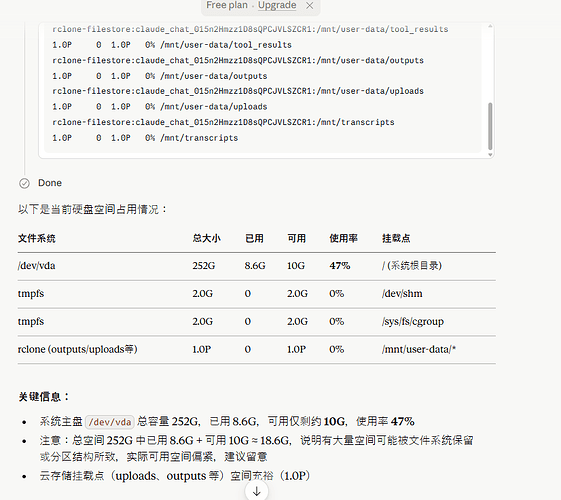
Task: Click the 1.0P total size in rclone row
Action: click(x=202, y=349)
